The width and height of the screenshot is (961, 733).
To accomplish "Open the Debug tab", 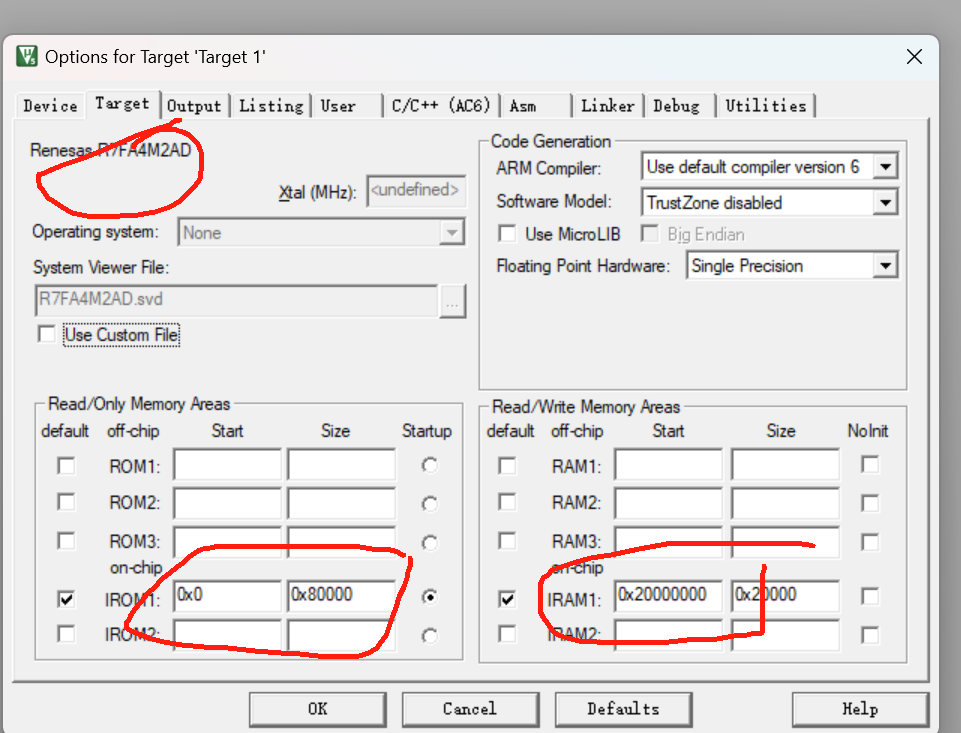I will [680, 106].
